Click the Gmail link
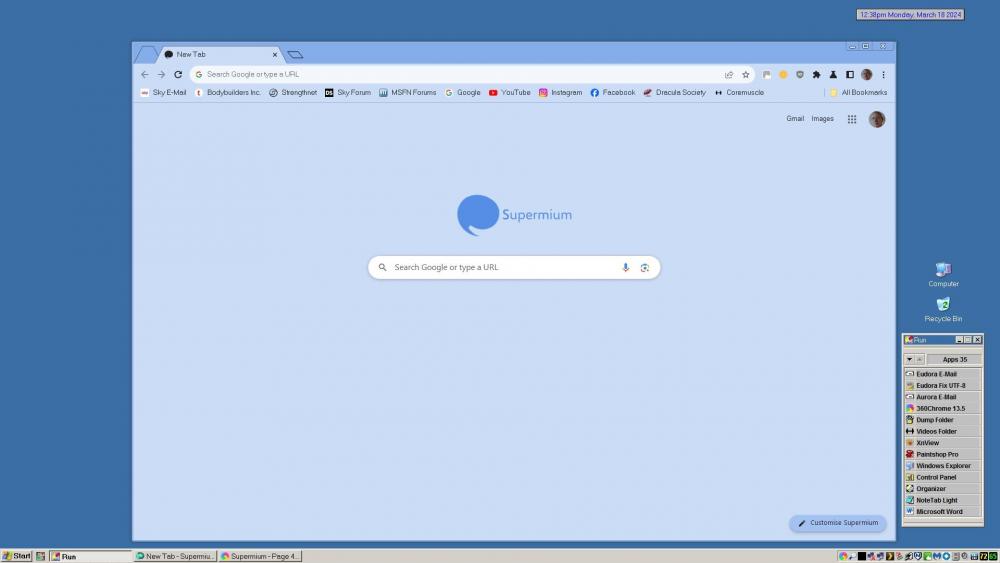The height and width of the screenshot is (563, 1000). [x=795, y=119]
